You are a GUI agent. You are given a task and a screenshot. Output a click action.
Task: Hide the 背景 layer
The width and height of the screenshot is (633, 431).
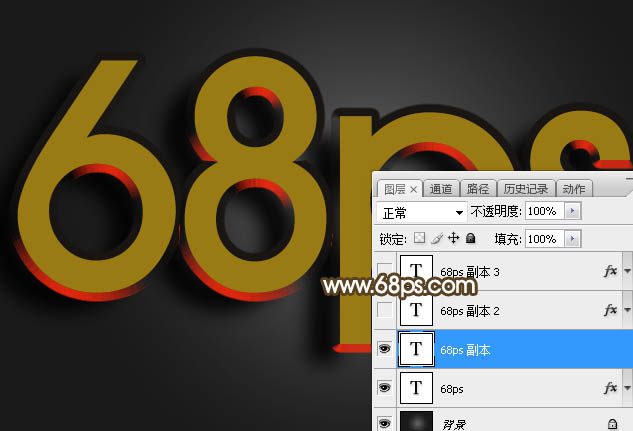click(x=384, y=423)
